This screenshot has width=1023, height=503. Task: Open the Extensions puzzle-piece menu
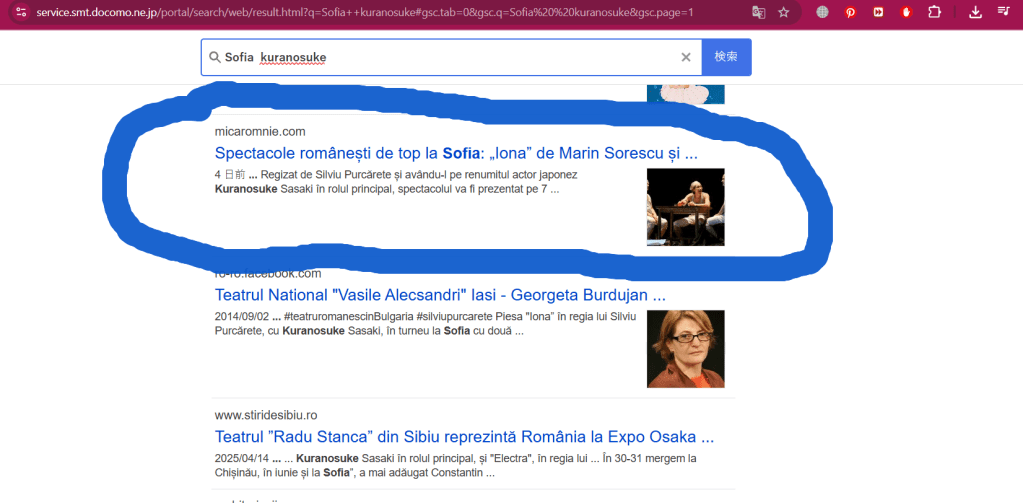pos(935,12)
